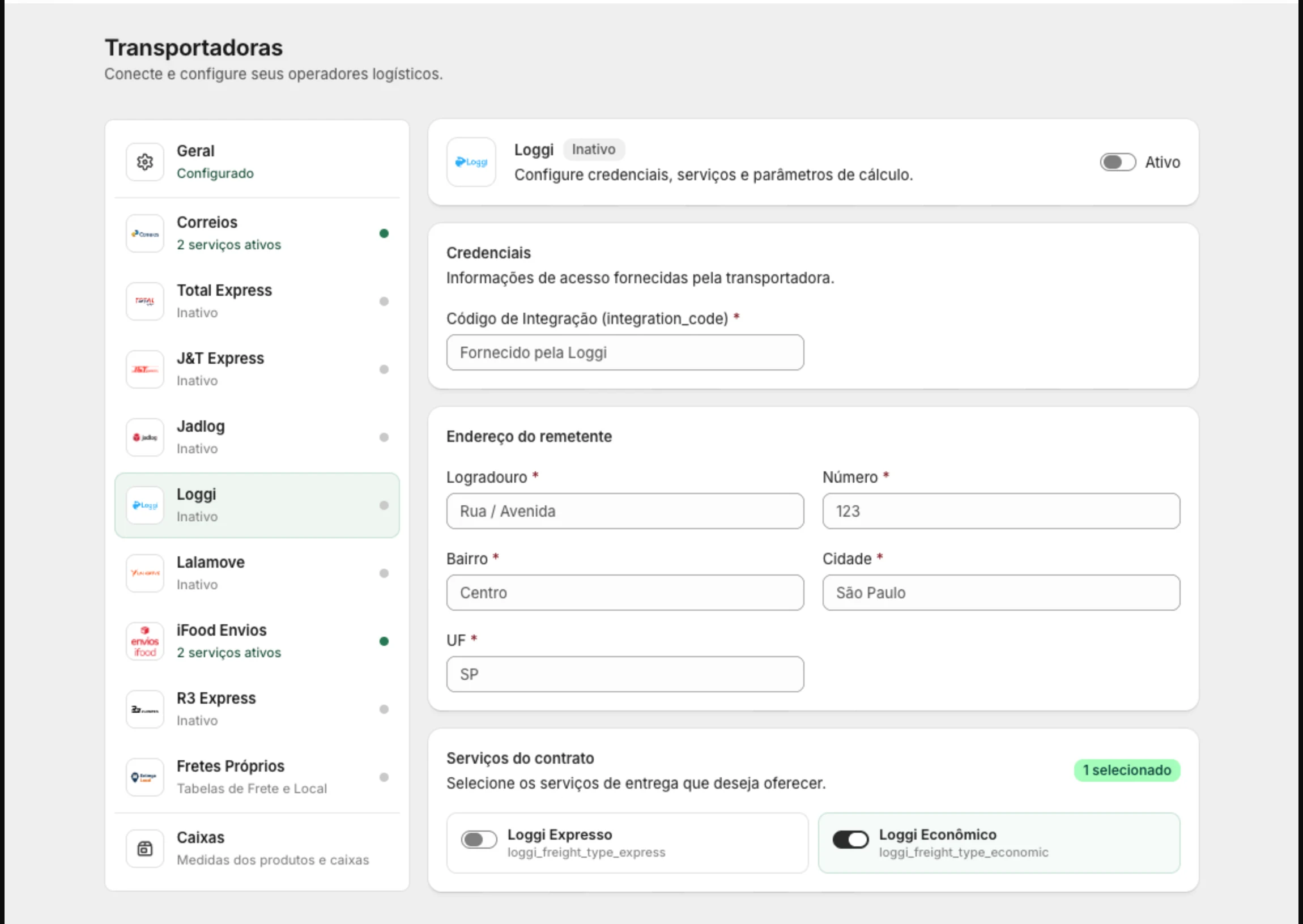This screenshot has height=924, width=1303.
Task: Click the Número input field
Action: point(1002,512)
